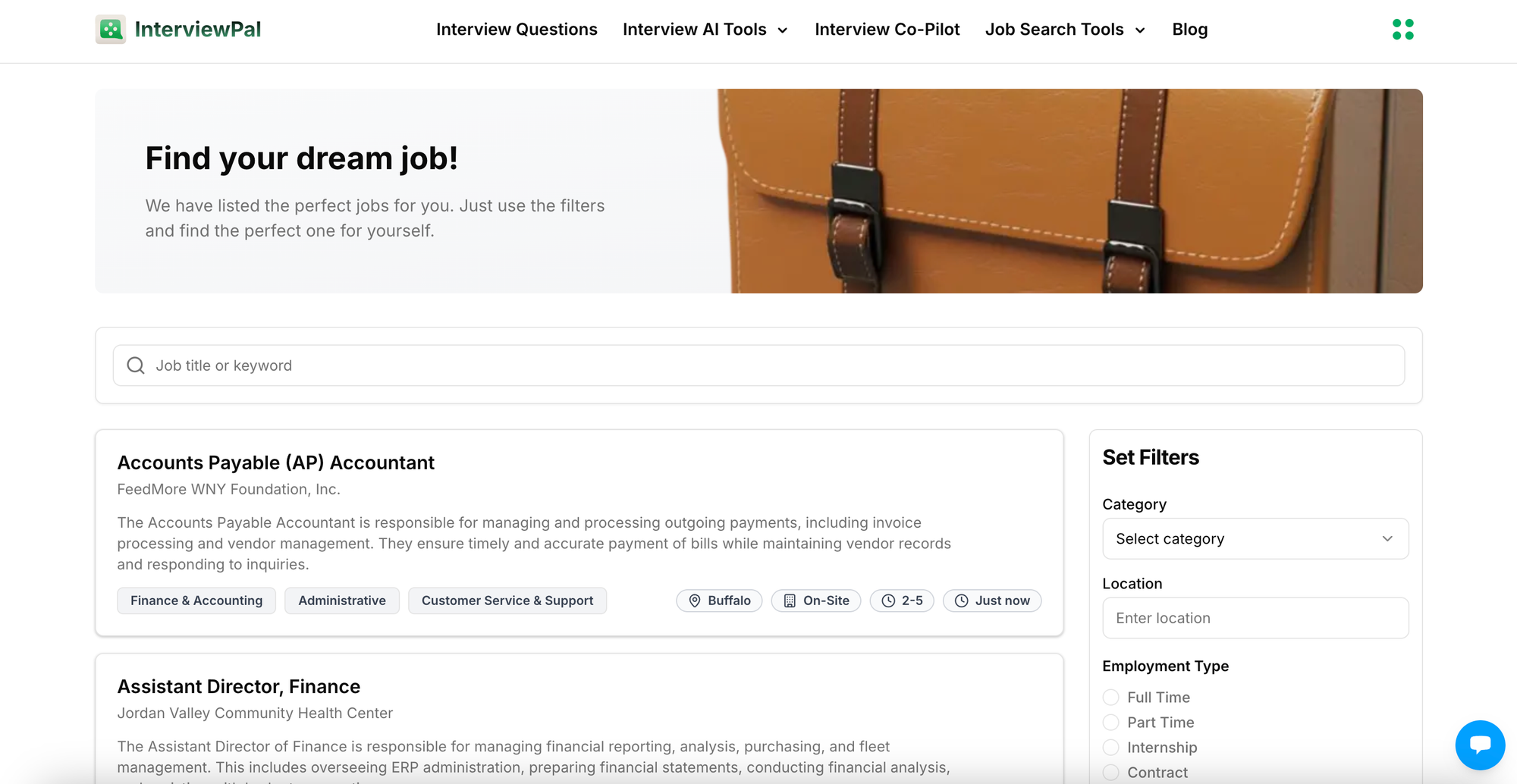Select the Part Time option
This screenshot has height=784, width=1517.
[1110, 722]
